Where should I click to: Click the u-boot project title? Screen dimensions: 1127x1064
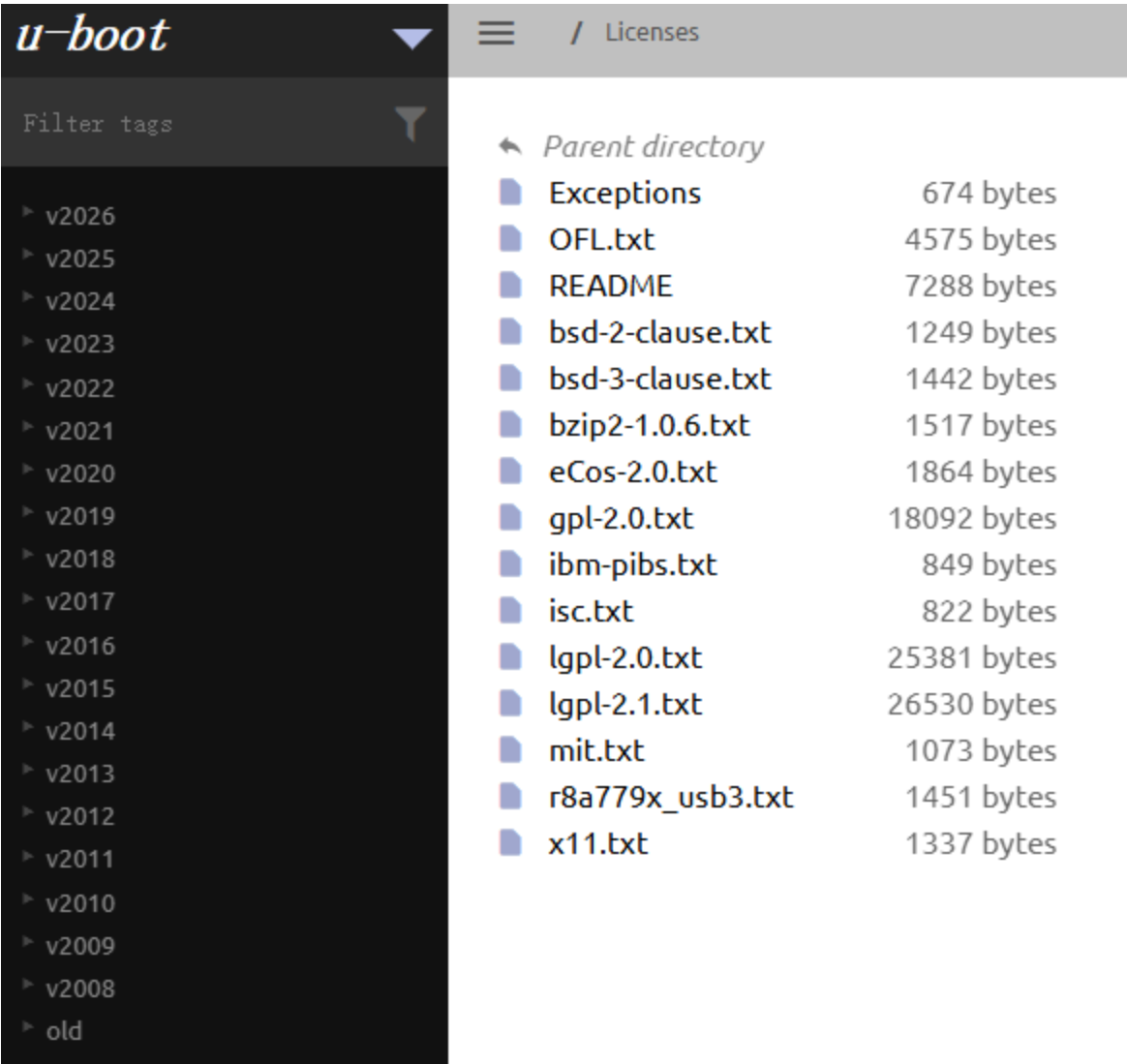92,34
